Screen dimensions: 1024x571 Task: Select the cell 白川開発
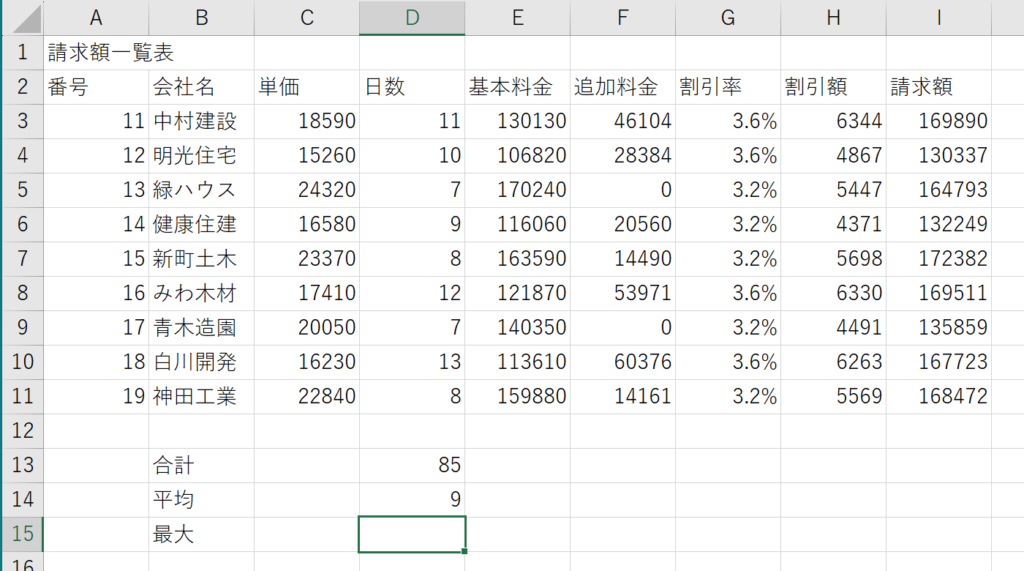click(201, 362)
